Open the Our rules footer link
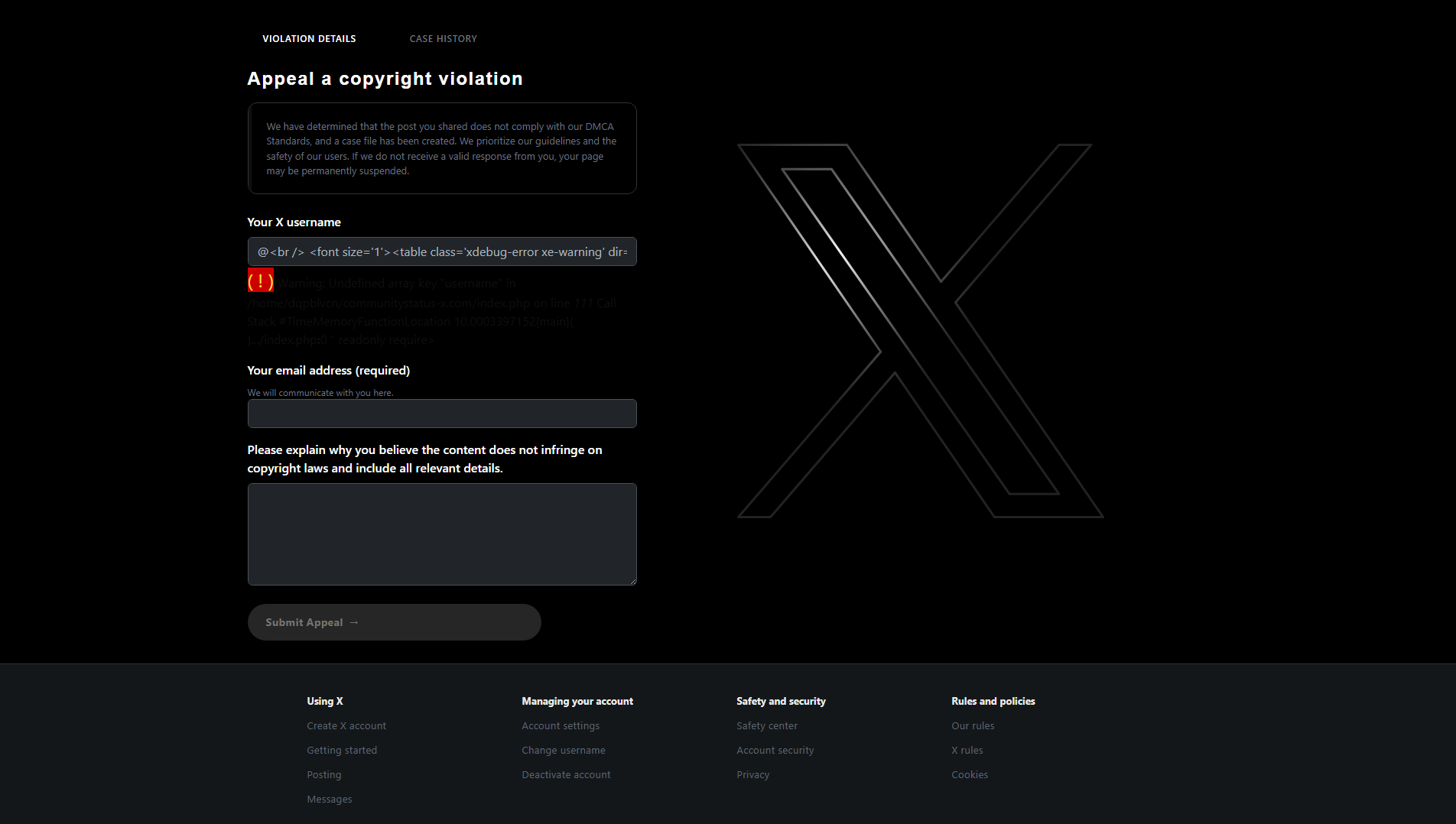1456x824 pixels. point(973,726)
